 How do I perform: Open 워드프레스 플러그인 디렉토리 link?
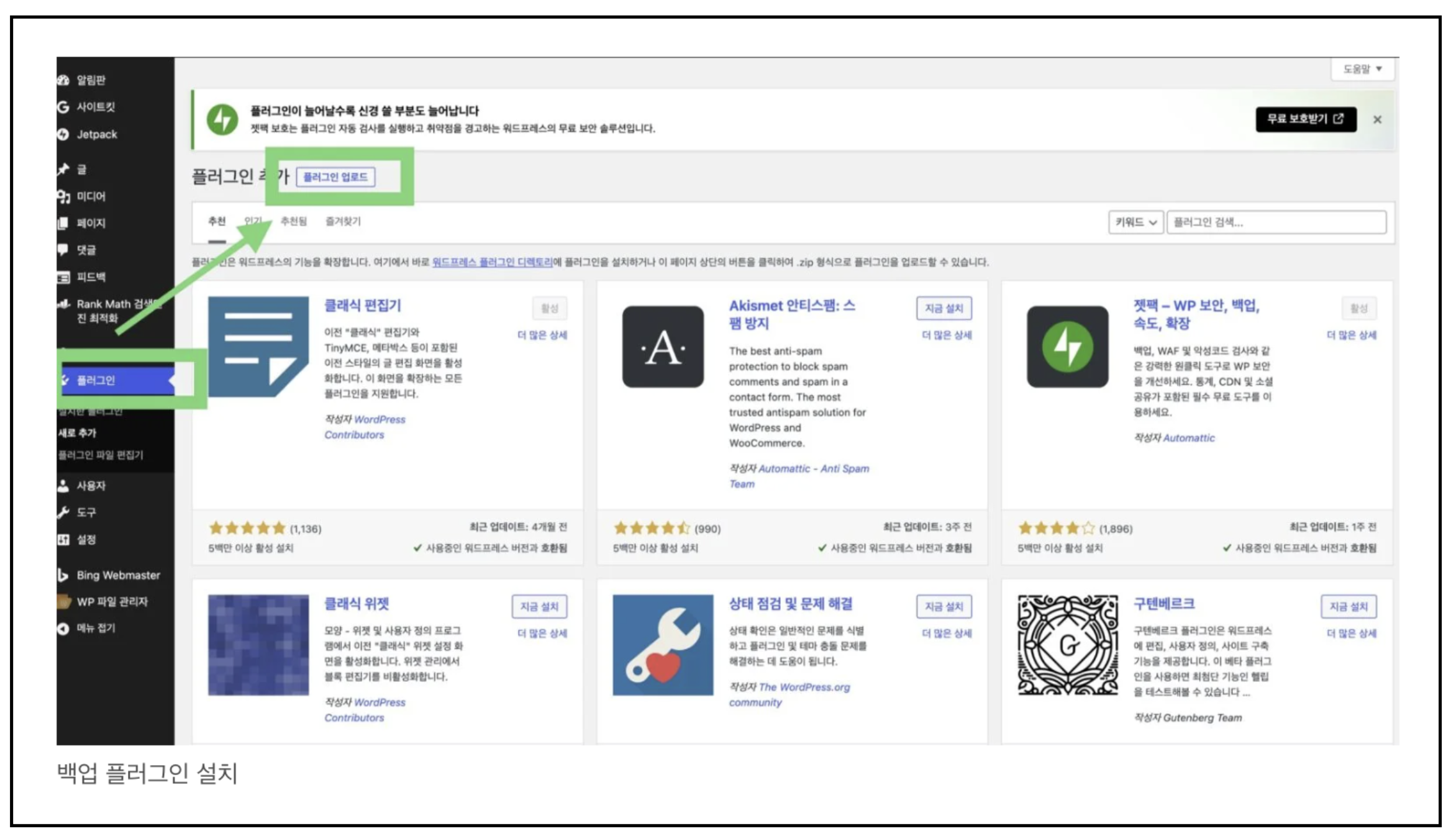[492, 262]
